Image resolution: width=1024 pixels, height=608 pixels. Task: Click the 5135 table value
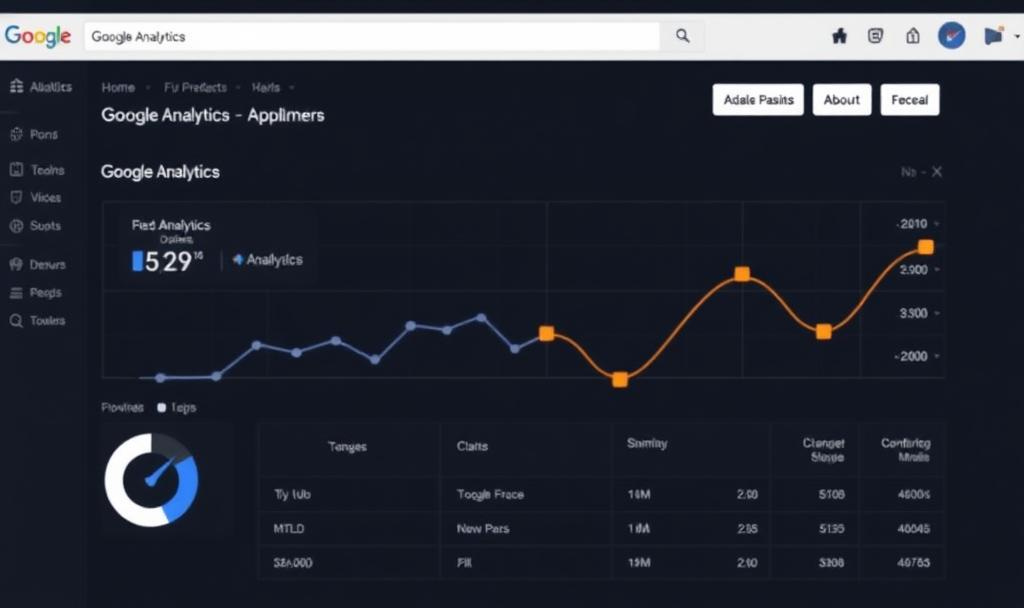click(831, 528)
